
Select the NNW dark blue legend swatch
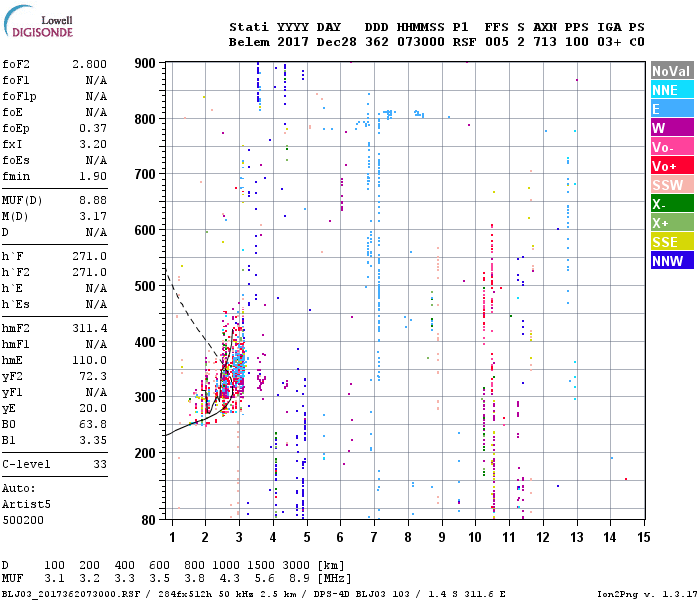(672, 261)
